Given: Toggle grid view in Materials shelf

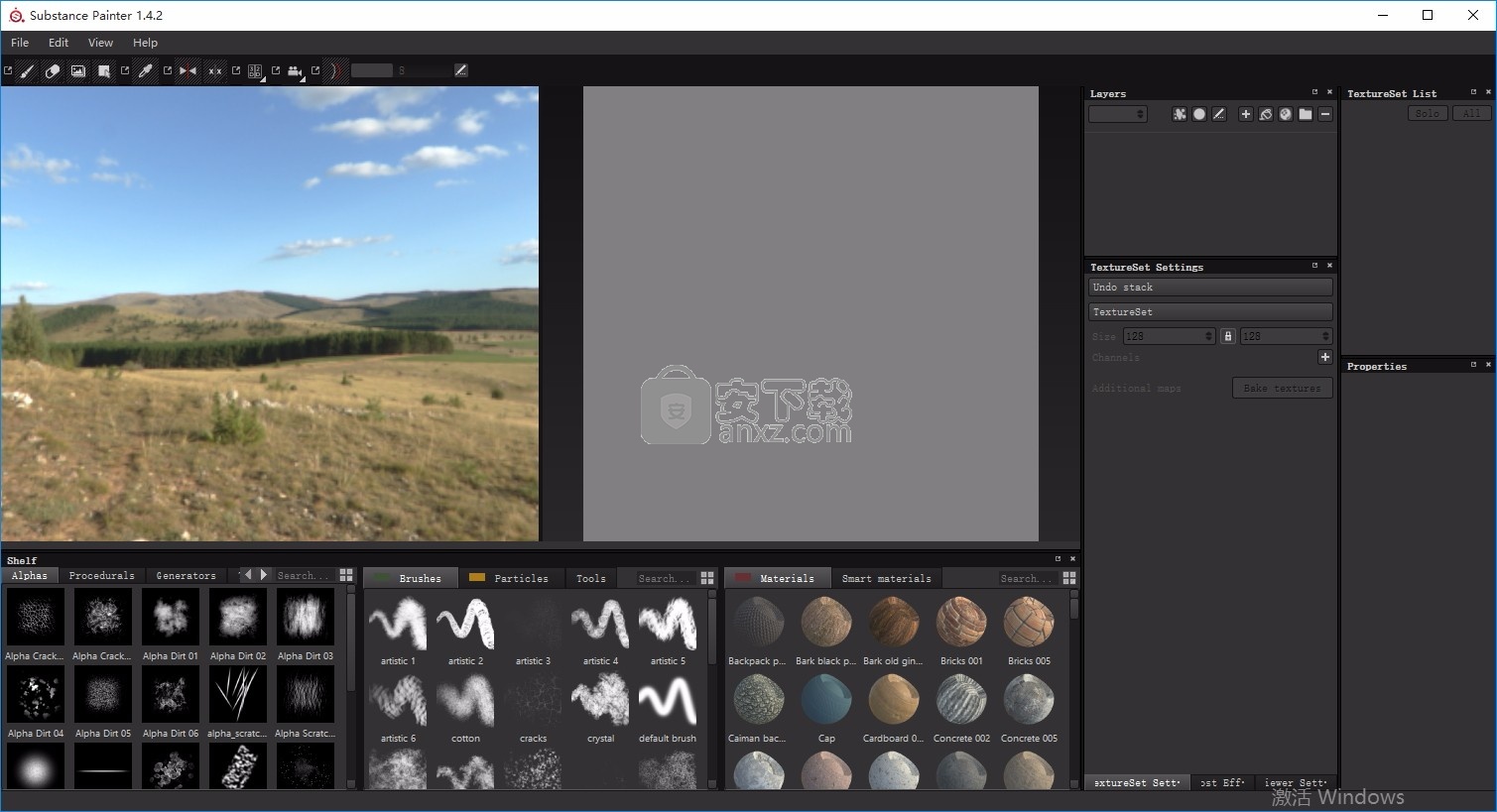Looking at the screenshot, I should click(1069, 578).
